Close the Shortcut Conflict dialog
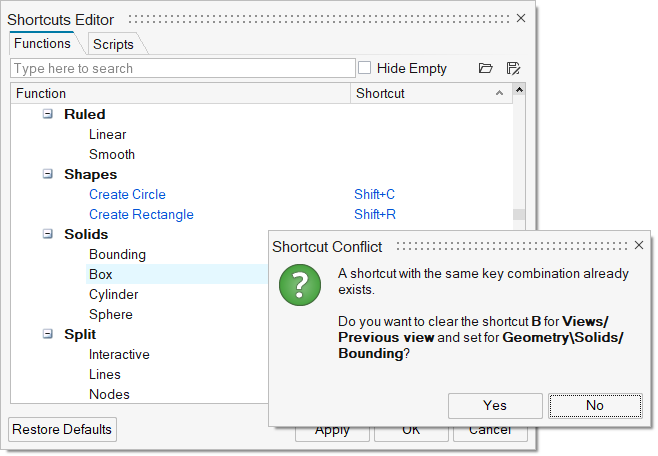Image resolution: width=658 pixels, height=456 pixels. (639, 245)
